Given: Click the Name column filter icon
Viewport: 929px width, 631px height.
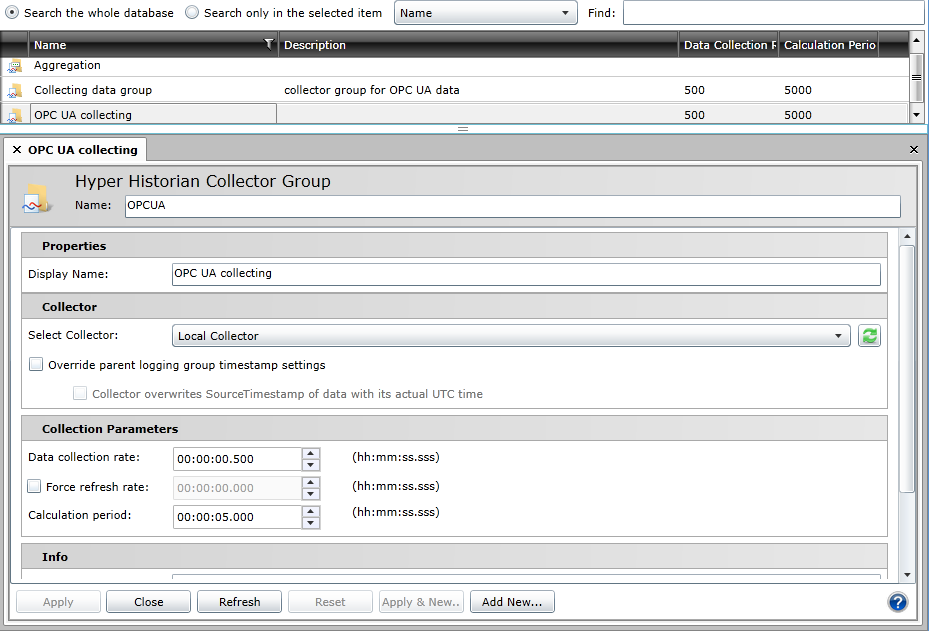Looking at the screenshot, I should [x=268, y=44].
